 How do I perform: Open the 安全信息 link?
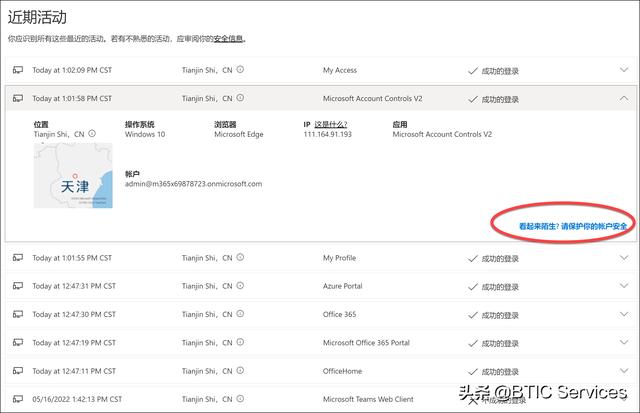tap(229, 39)
